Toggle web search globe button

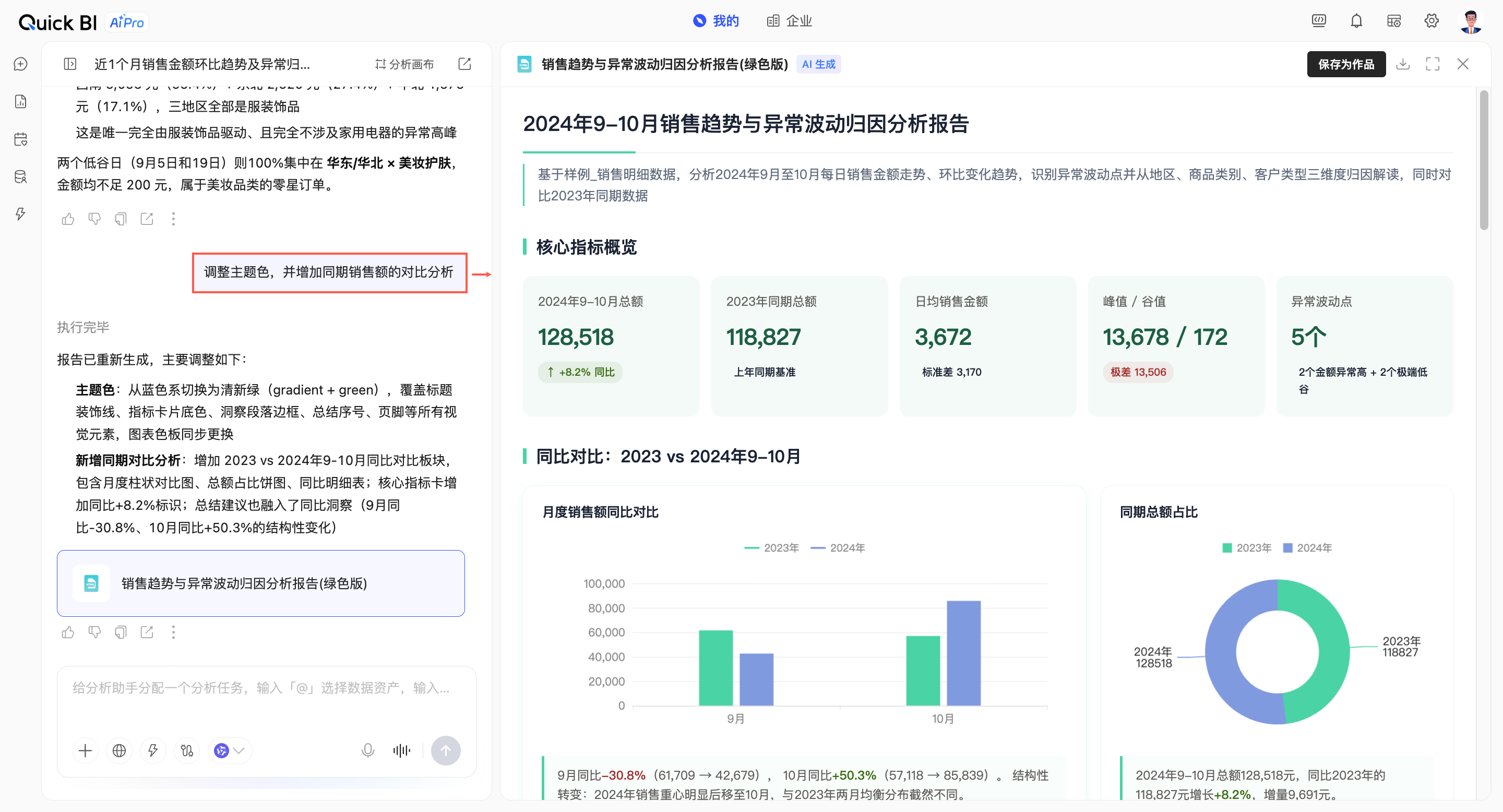(119, 751)
